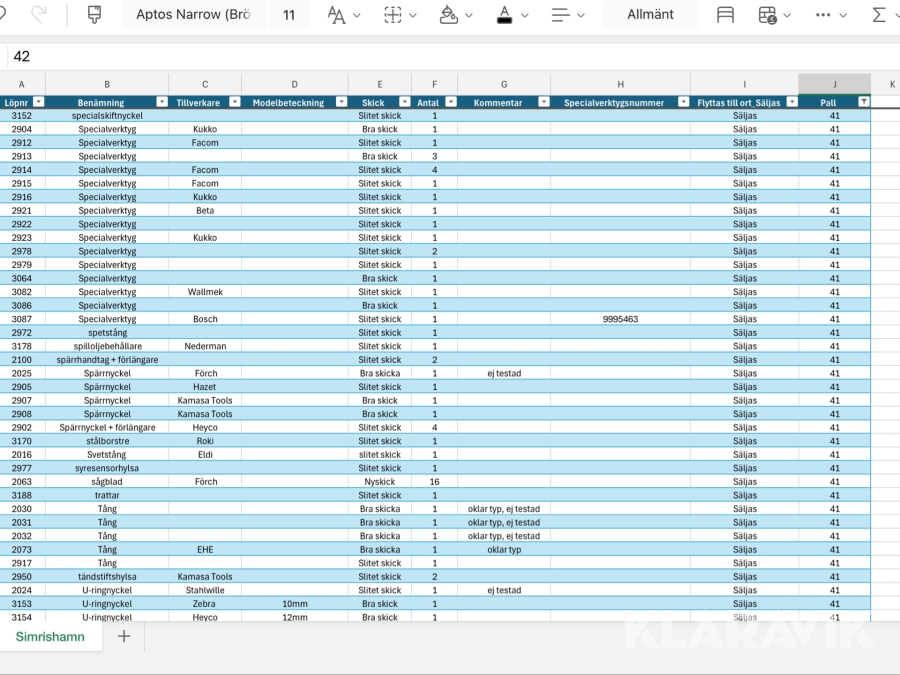
Task: Open the AutoSum sigma function
Action: pos(879,15)
